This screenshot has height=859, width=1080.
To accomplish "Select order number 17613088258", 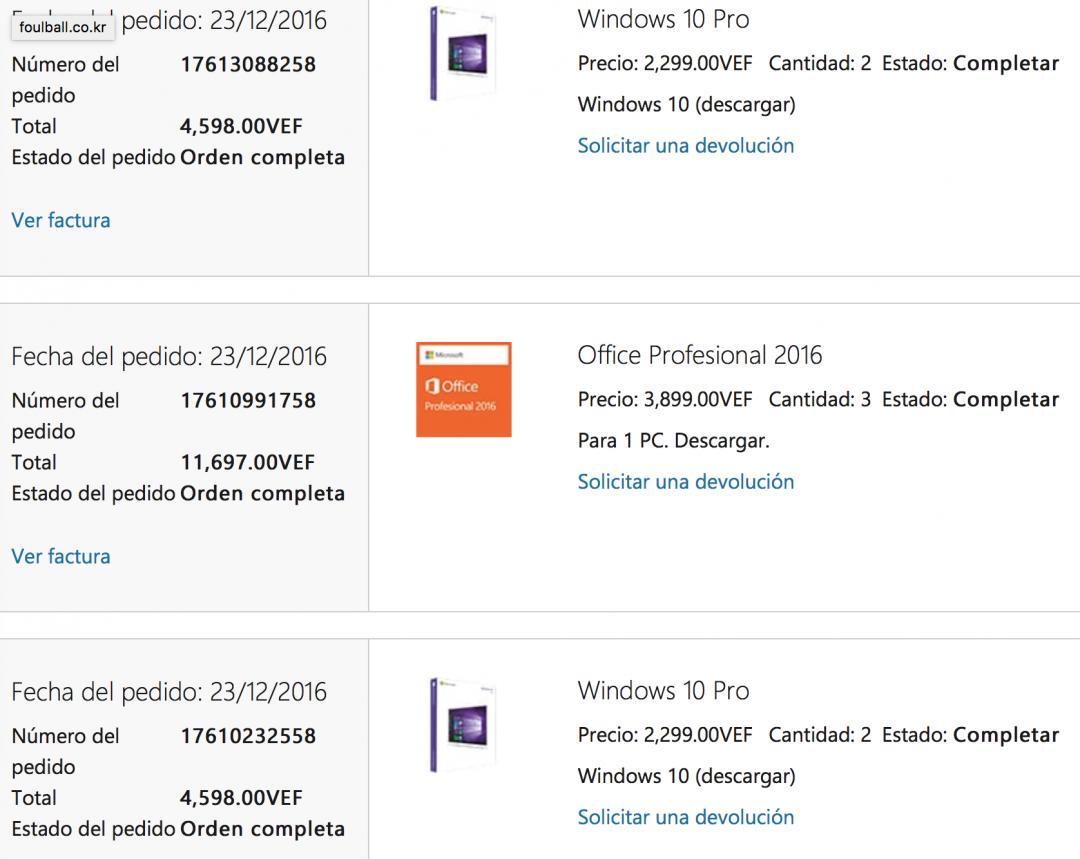I will pyautogui.click(x=248, y=65).
